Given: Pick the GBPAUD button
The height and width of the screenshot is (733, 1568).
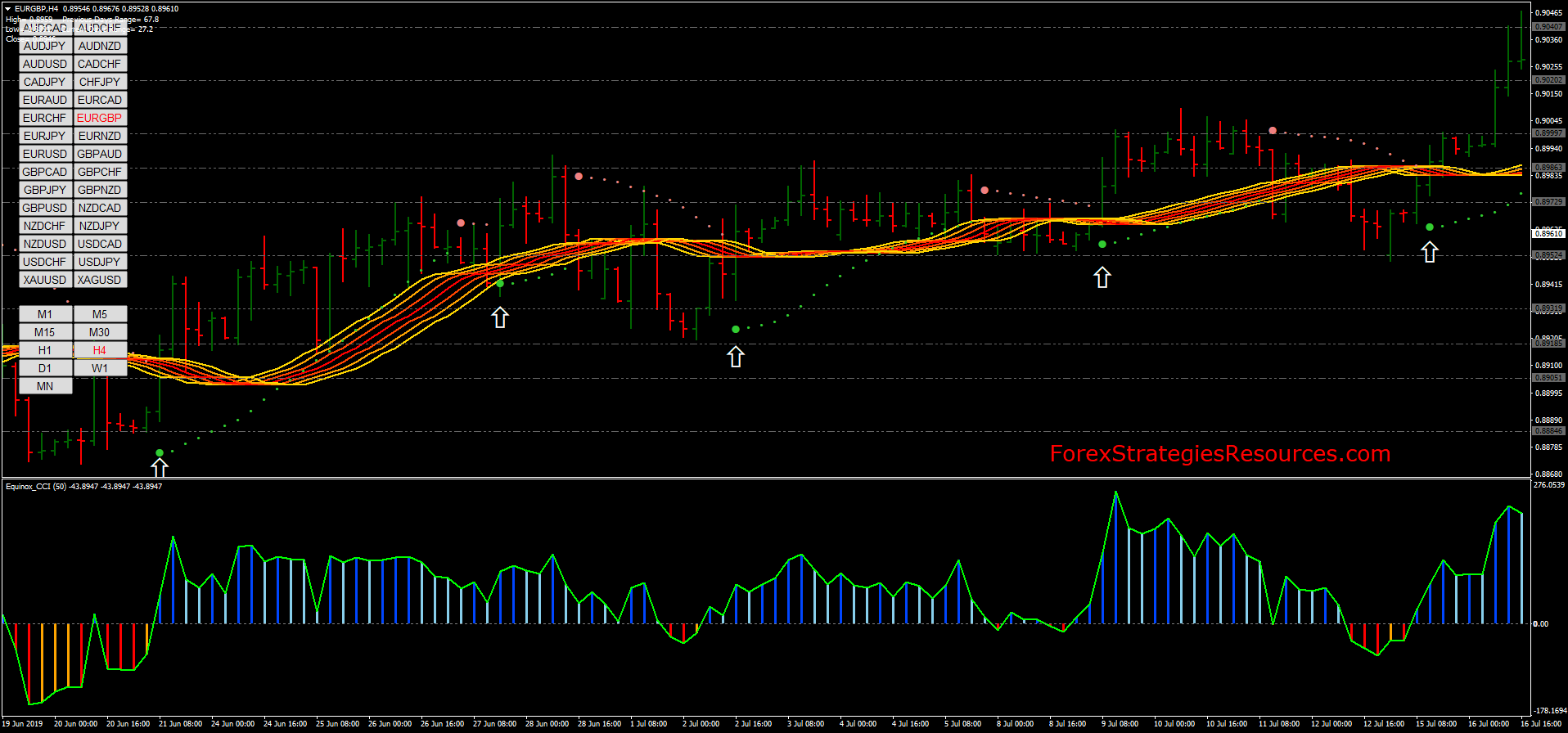Looking at the screenshot, I should point(100,154).
